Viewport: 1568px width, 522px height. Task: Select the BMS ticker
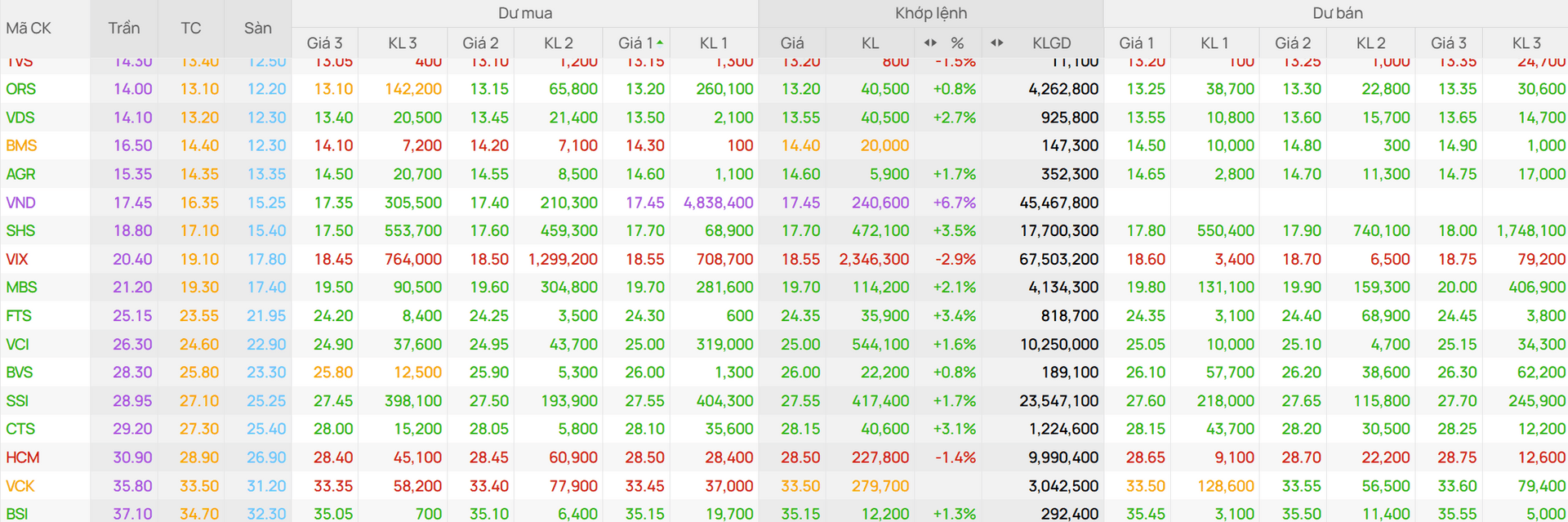click(x=21, y=145)
